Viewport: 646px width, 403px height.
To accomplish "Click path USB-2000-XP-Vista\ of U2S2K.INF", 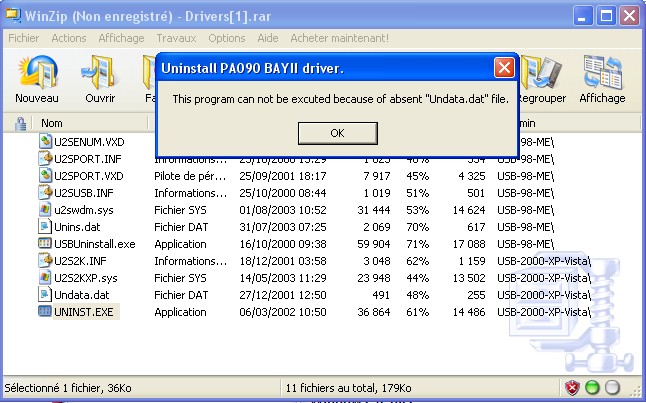I will 544,261.
